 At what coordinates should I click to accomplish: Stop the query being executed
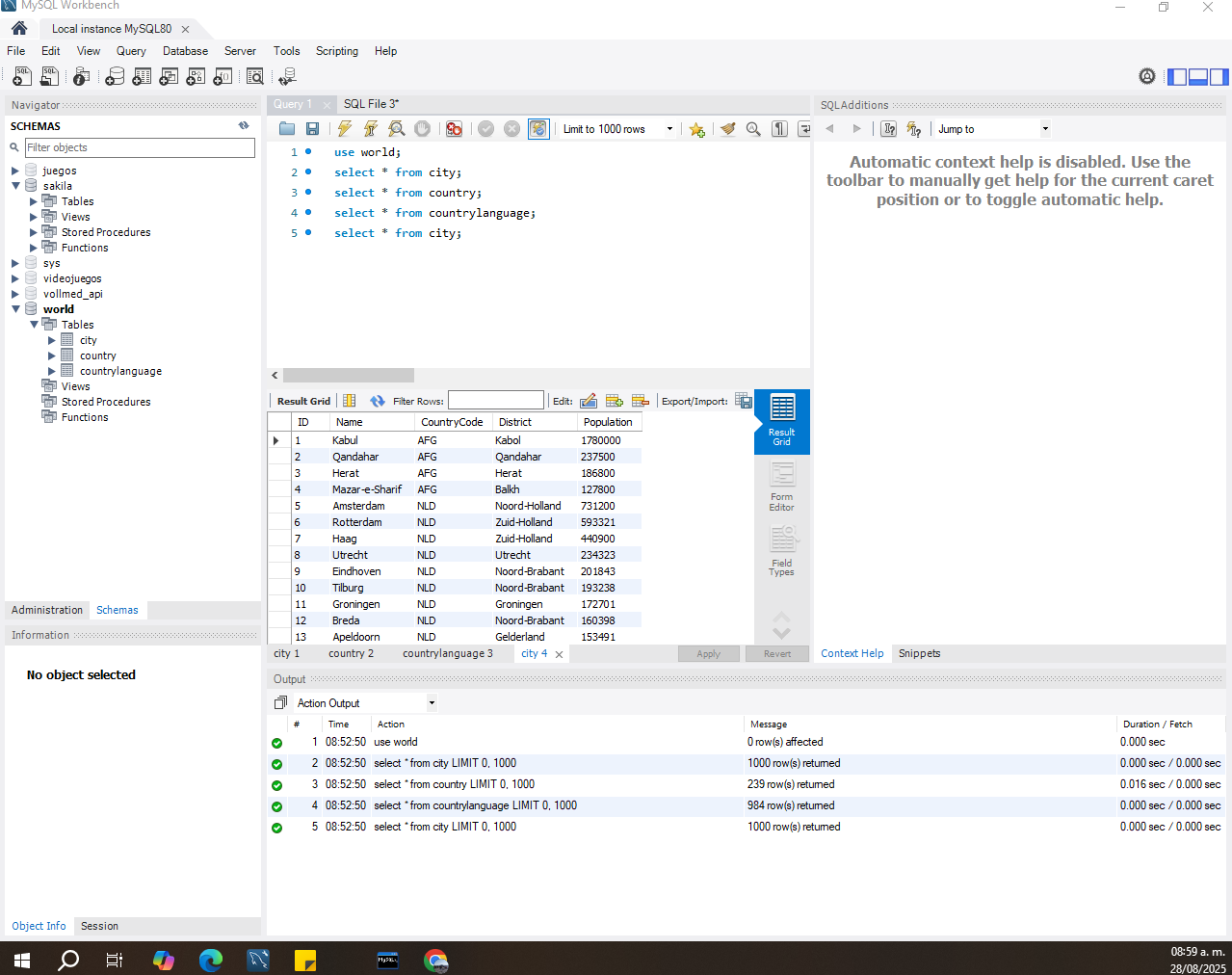(x=422, y=129)
